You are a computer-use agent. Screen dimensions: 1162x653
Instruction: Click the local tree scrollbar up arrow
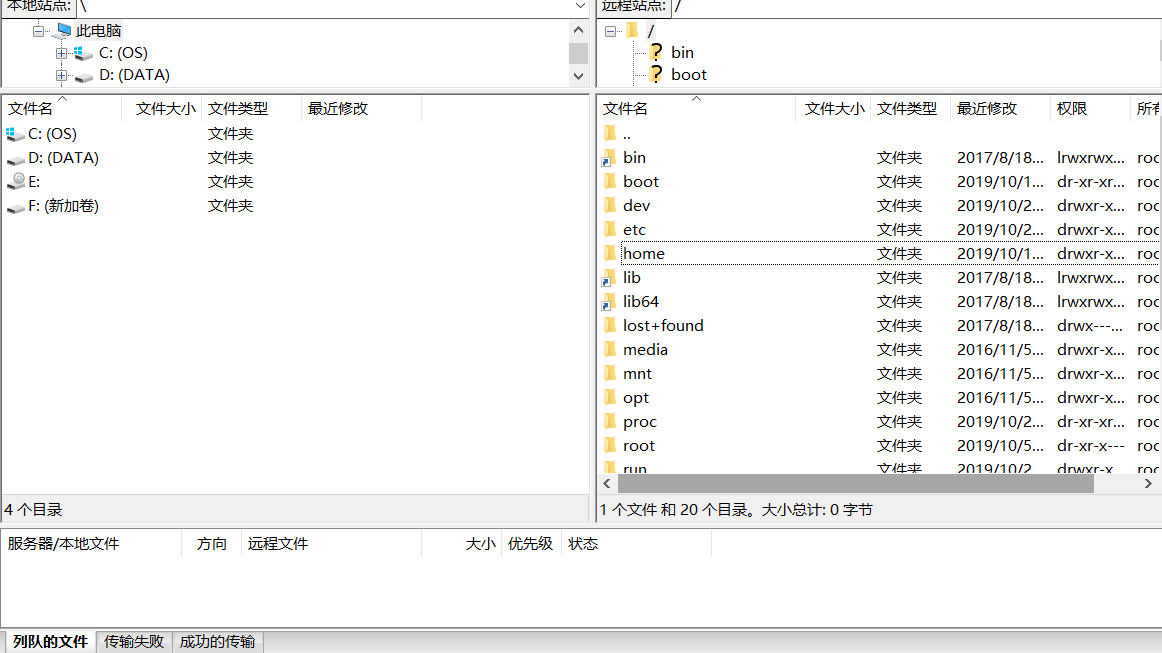coord(579,30)
